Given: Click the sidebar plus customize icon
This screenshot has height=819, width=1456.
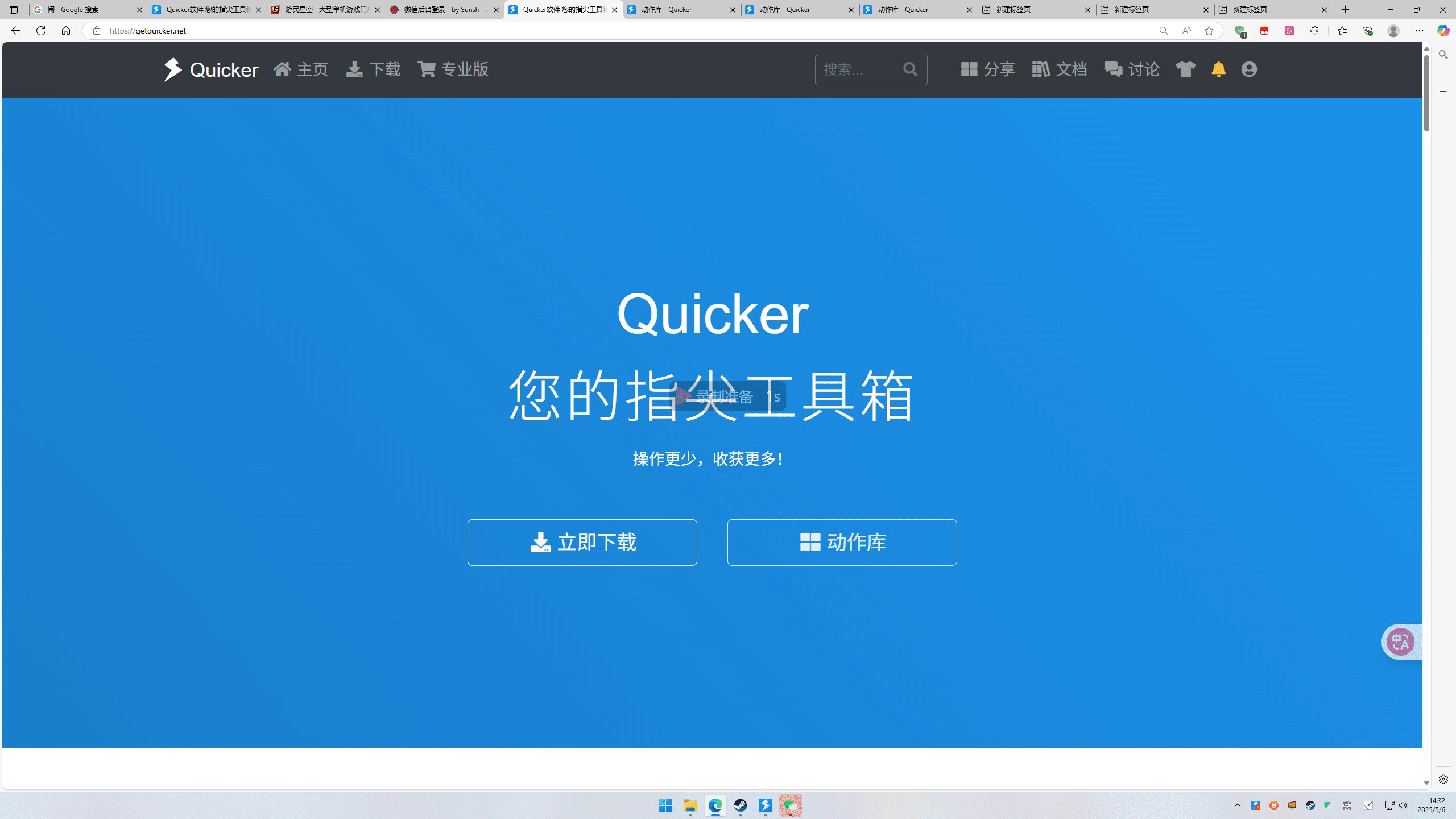Looking at the screenshot, I should click(x=1443, y=92).
